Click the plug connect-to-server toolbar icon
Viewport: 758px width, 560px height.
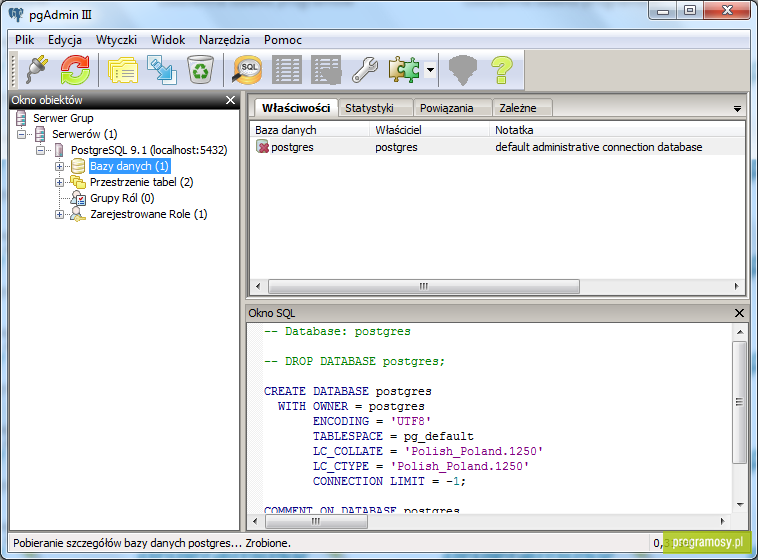[x=37, y=70]
